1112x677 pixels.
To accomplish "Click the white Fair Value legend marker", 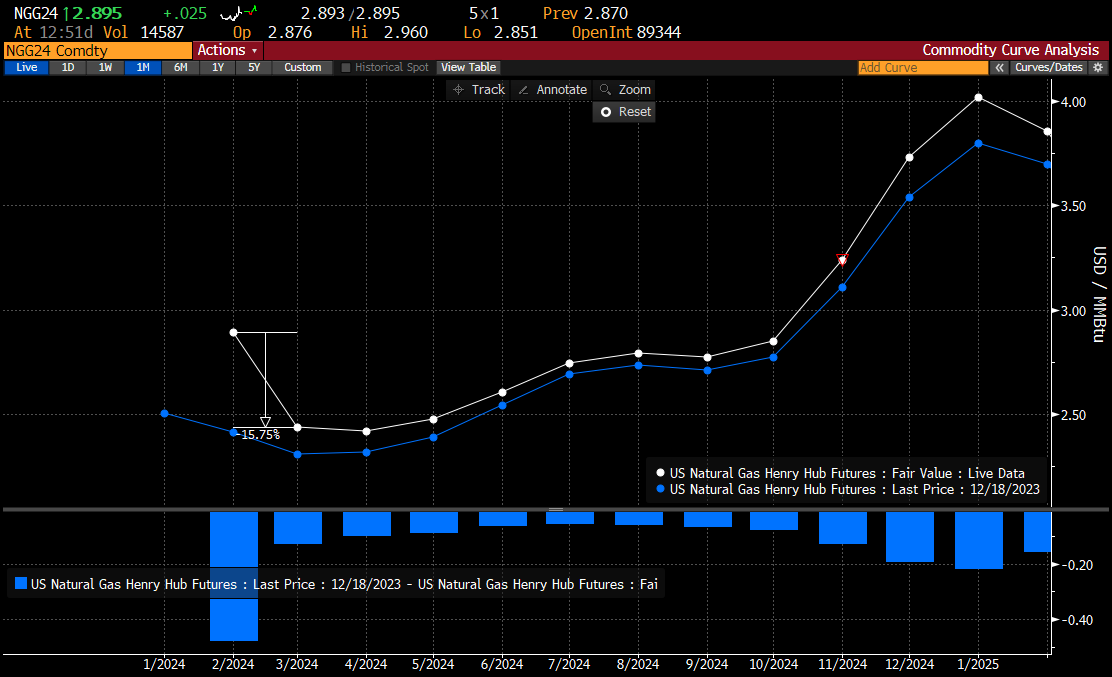I will [x=660, y=473].
